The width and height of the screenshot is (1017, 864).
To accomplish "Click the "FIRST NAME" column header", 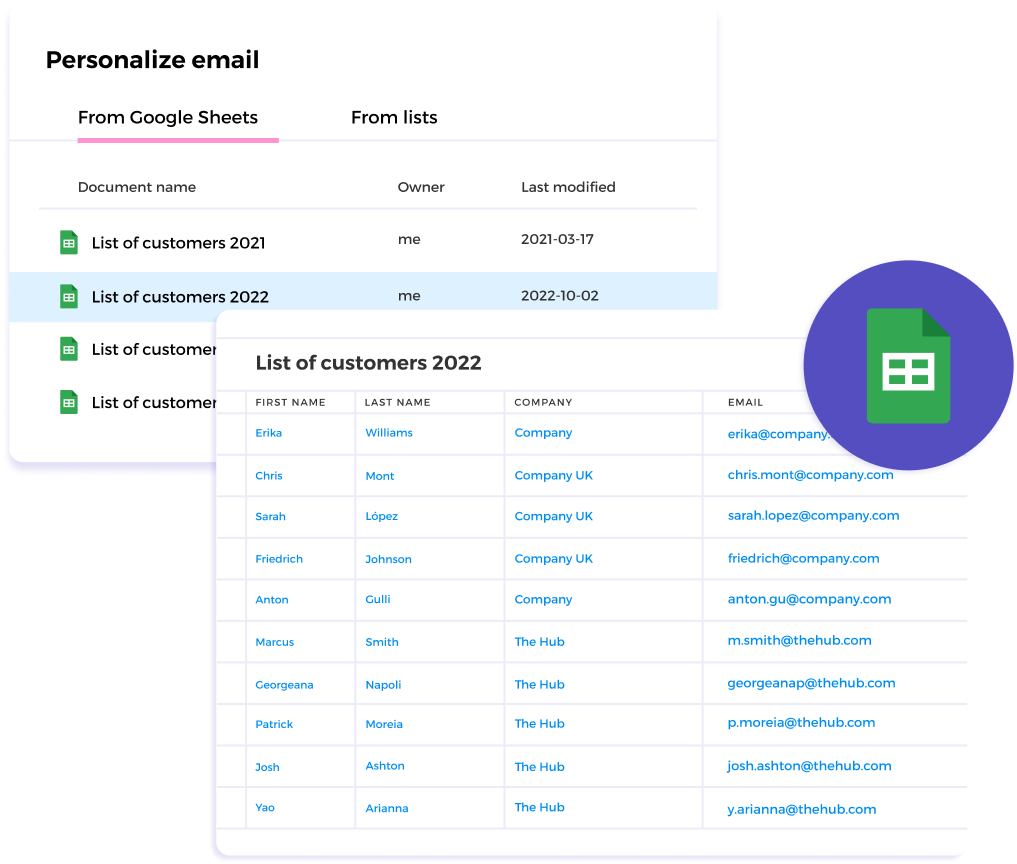I will tap(289, 402).
